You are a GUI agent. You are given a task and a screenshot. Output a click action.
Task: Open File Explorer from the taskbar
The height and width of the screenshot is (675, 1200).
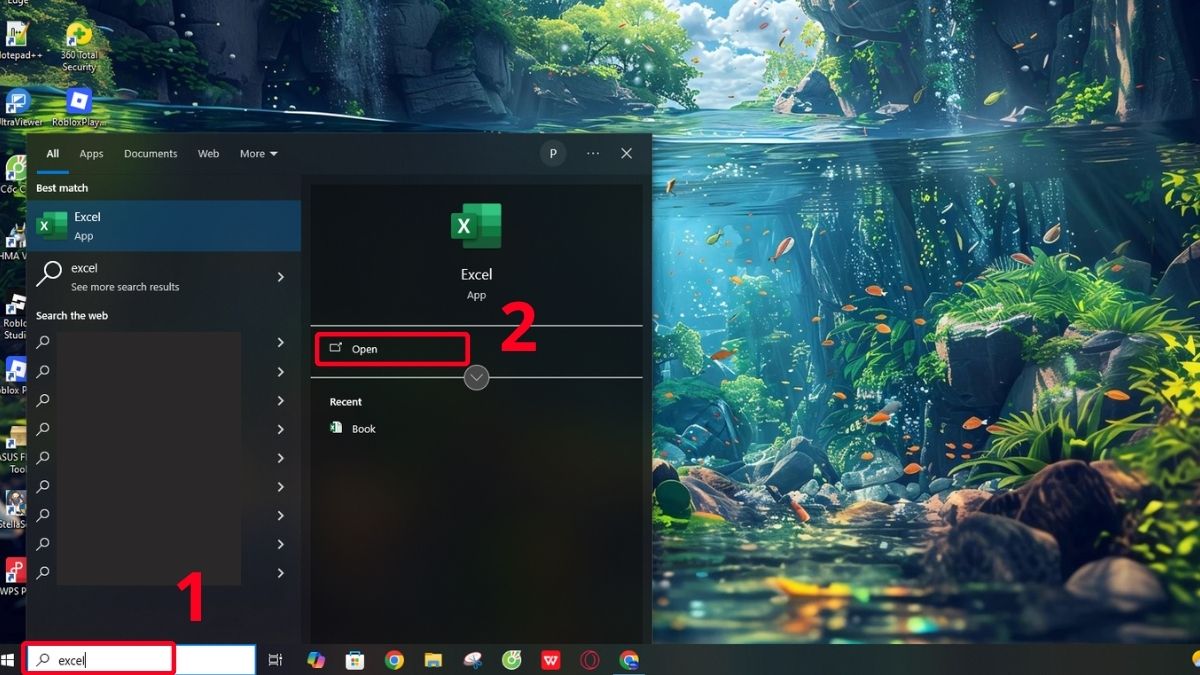pos(433,660)
